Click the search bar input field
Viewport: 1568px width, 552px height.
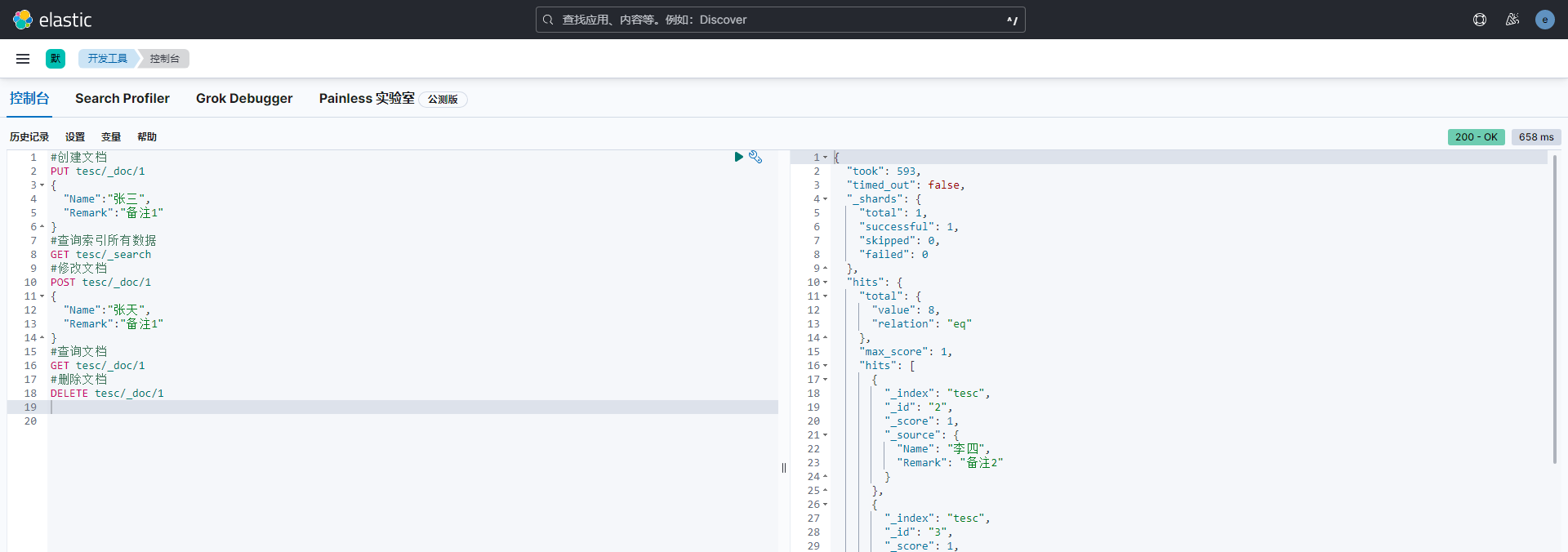(x=780, y=20)
